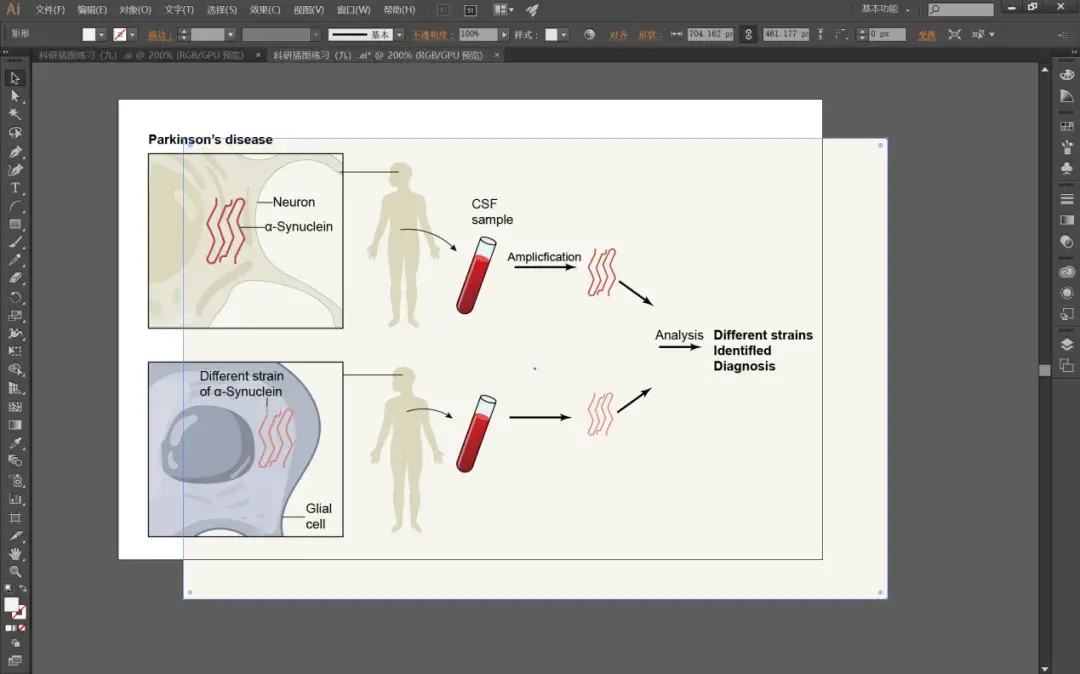Activate the Zoom tool
1080x674 pixels.
pyautogui.click(x=15, y=571)
